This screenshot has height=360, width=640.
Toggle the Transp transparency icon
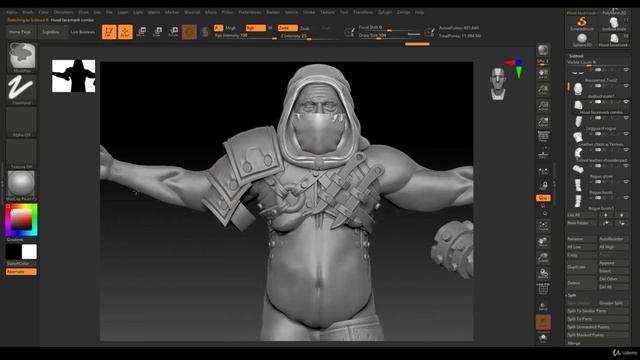point(543,306)
